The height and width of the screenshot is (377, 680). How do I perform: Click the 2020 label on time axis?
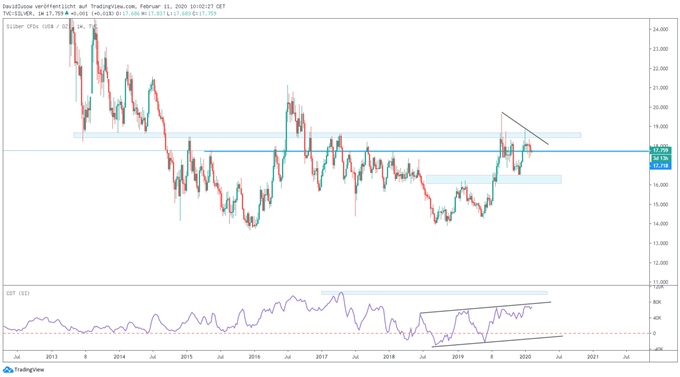[x=525, y=357]
